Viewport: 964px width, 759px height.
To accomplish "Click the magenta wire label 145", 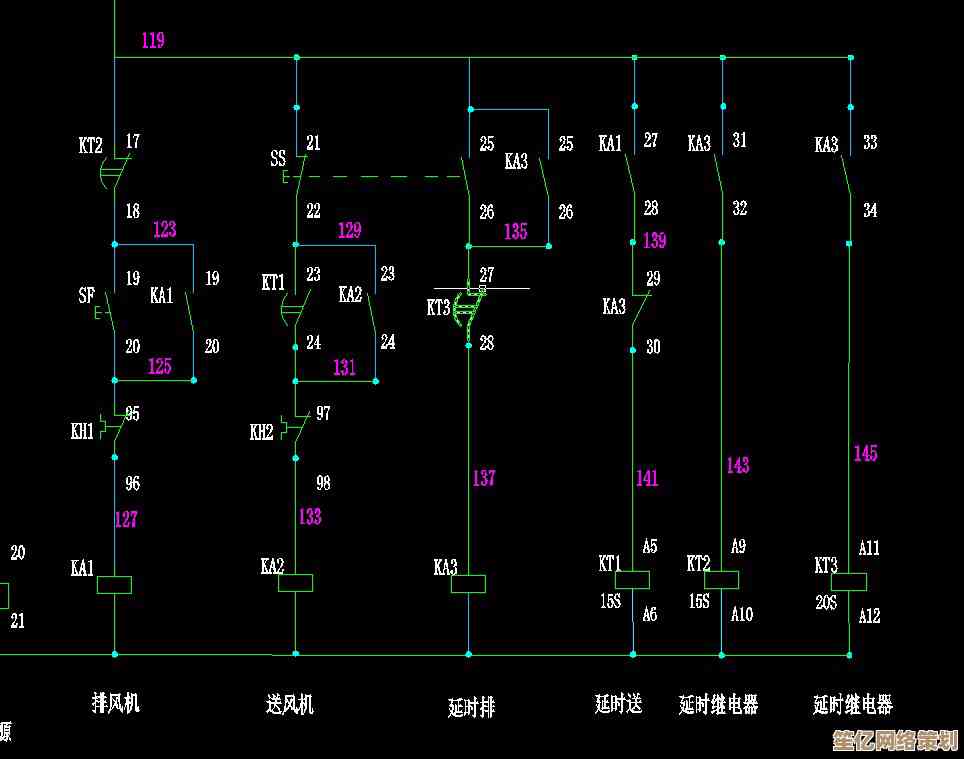I will [x=865, y=454].
